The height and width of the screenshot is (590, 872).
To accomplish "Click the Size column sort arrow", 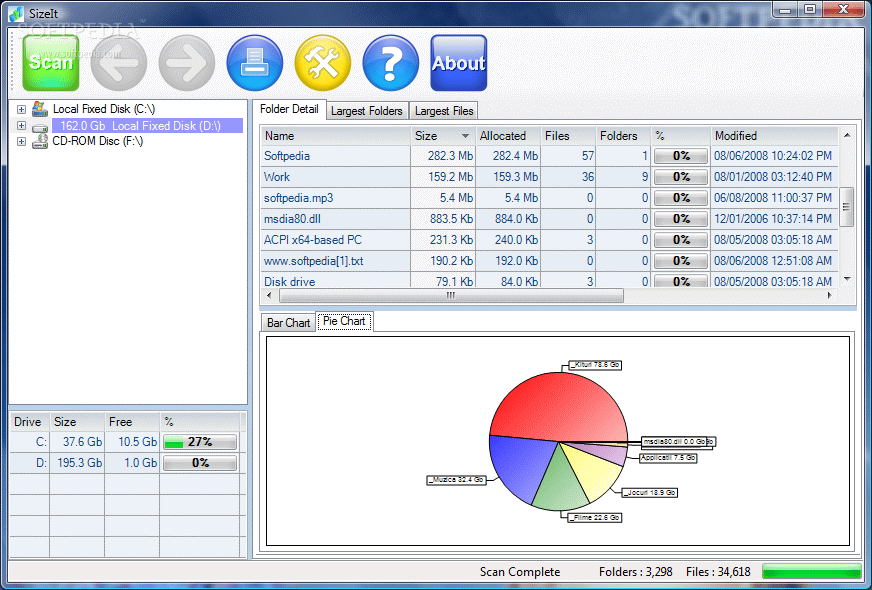I will (465, 136).
